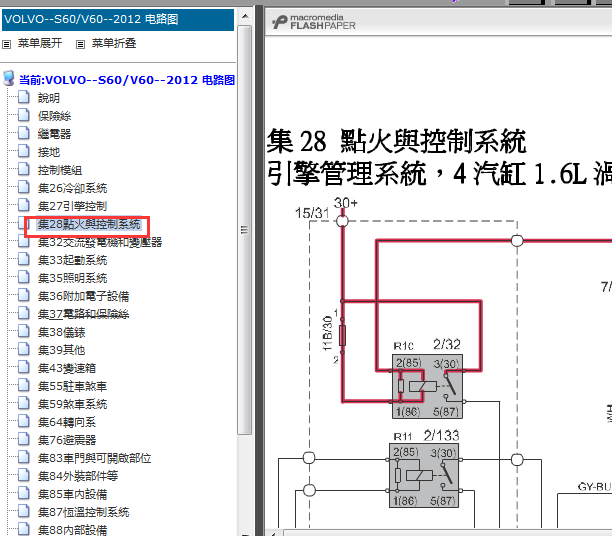Open 集33起動系統 in the tree
The image size is (612, 536).
[72, 260]
